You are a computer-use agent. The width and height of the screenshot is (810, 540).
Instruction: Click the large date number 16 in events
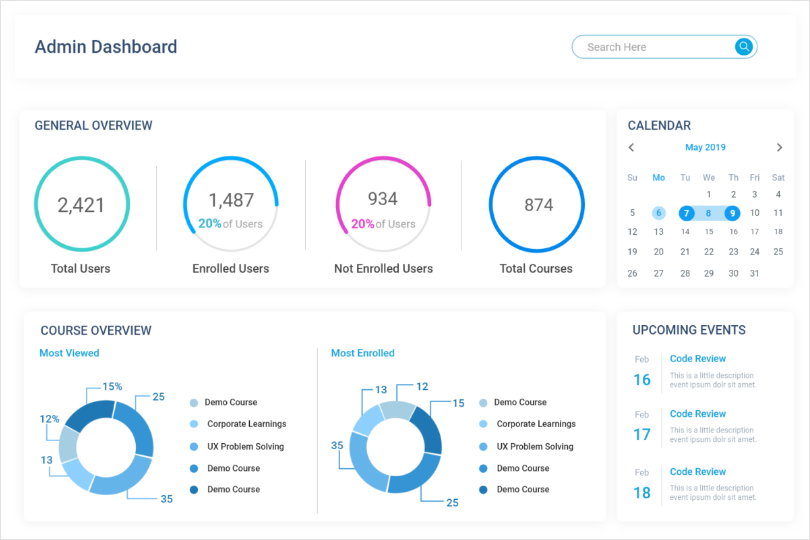click(x=642, y=380)
